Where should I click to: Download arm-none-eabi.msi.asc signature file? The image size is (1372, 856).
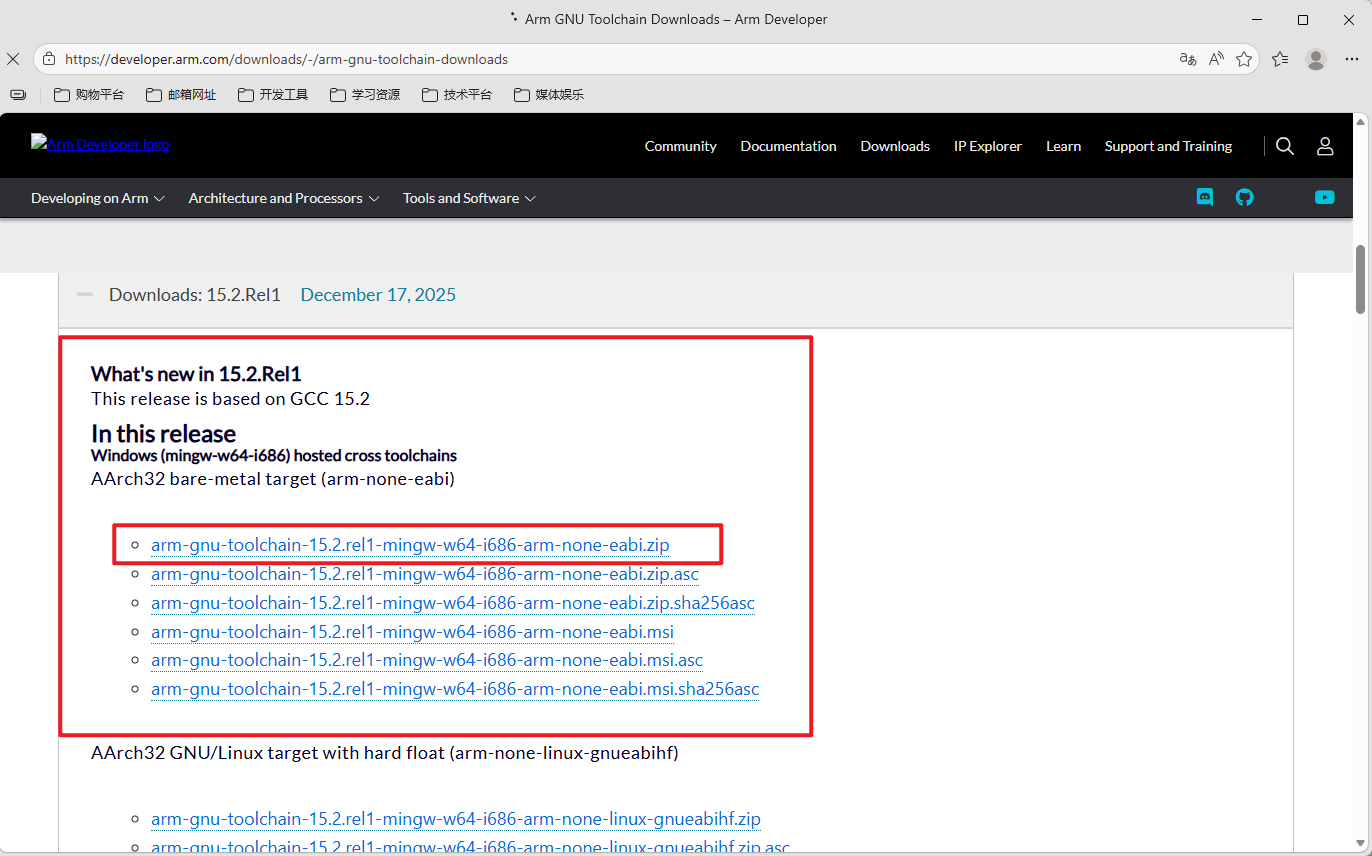(427, 660)
